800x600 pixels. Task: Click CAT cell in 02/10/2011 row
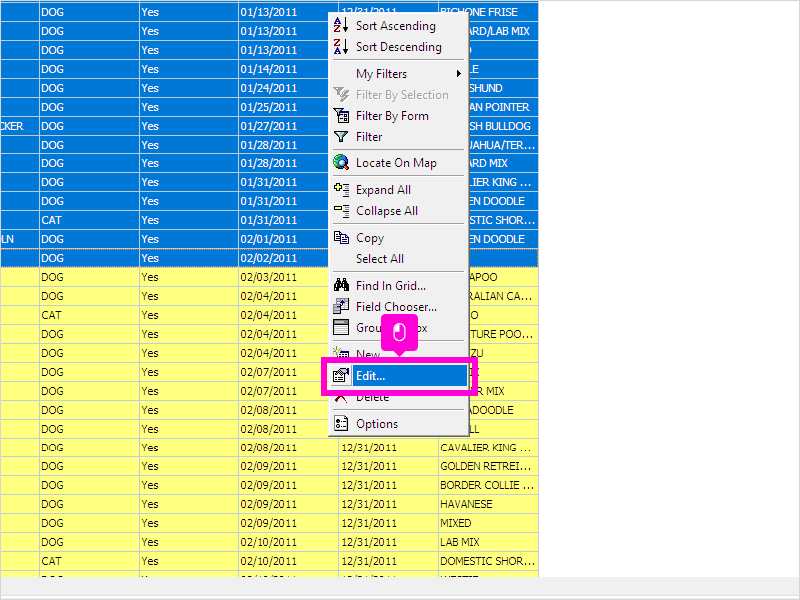click(x=89, y=561)
